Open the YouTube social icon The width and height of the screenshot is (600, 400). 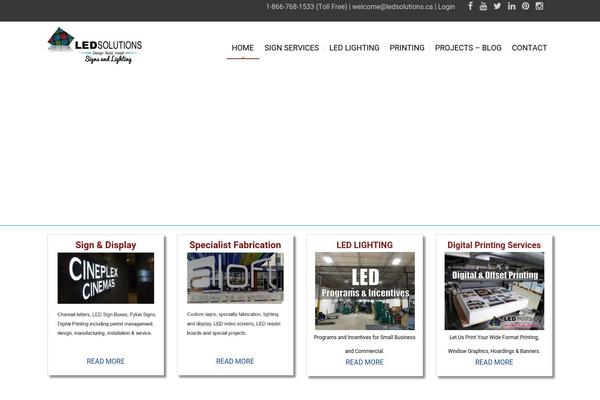(x=483, y=6)
